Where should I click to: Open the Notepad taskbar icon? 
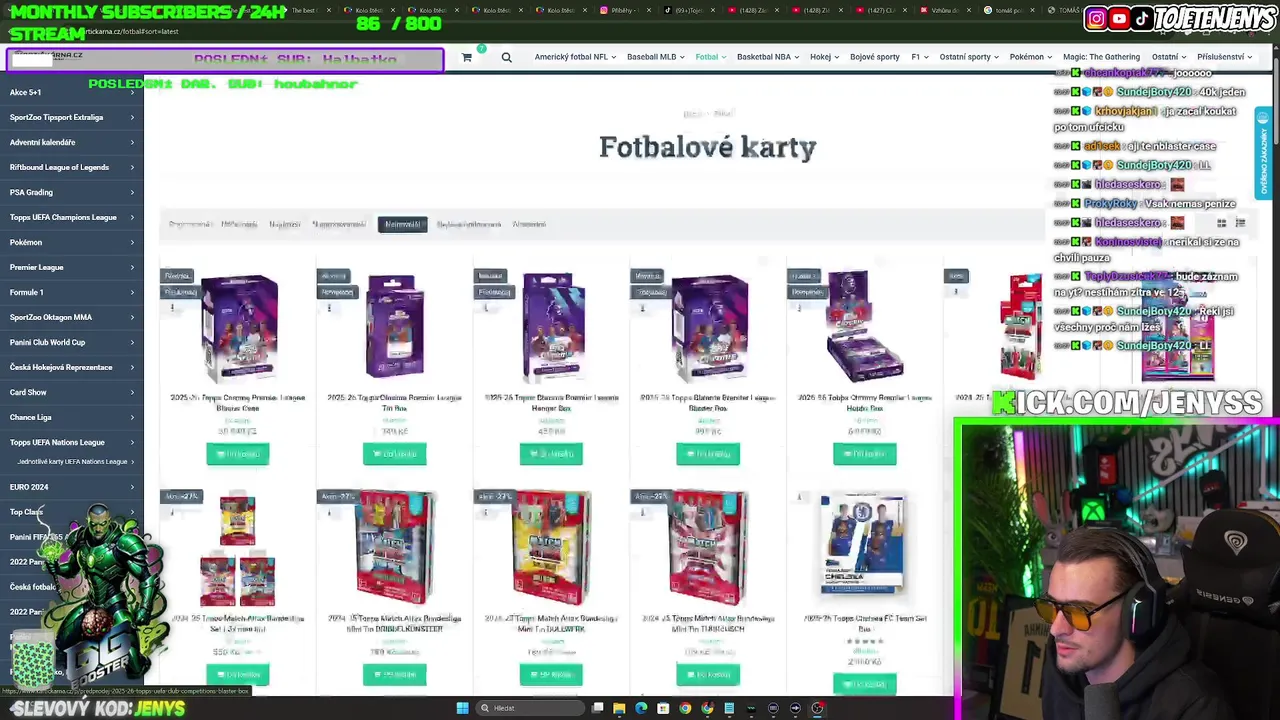click(x=729, y=708)
